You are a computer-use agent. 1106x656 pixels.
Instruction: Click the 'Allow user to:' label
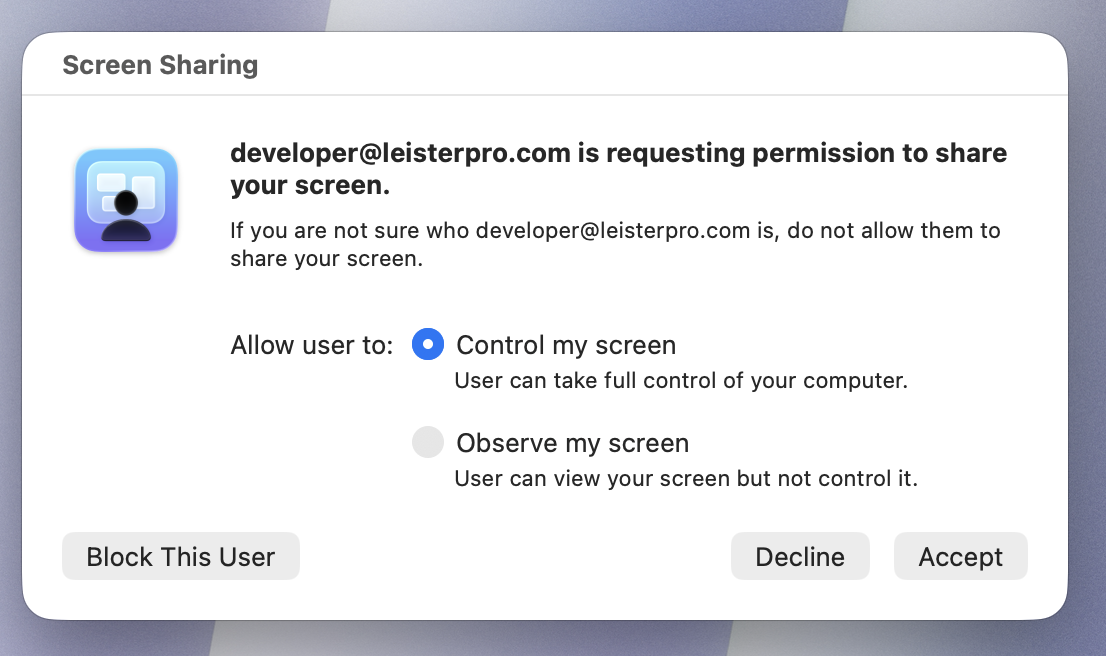pyautogui.click(x=311, y=345)
